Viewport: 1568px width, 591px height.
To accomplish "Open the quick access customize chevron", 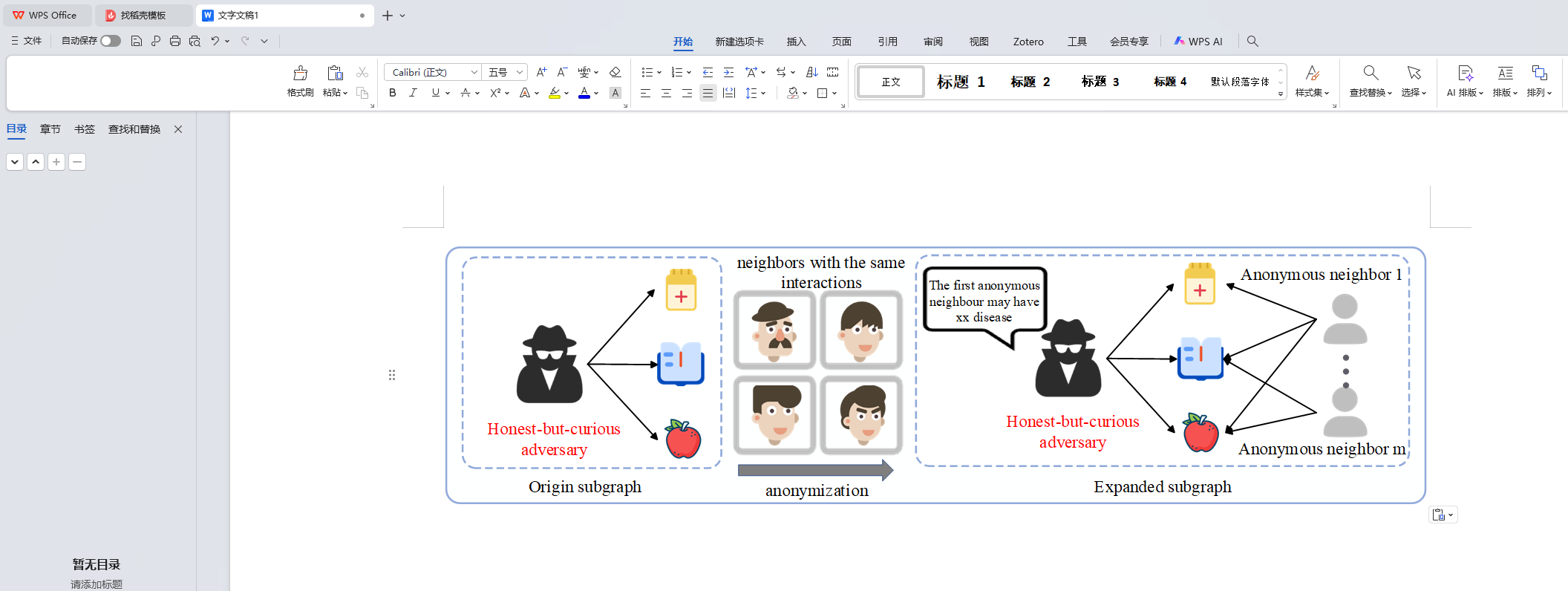I will click(264, 41).
